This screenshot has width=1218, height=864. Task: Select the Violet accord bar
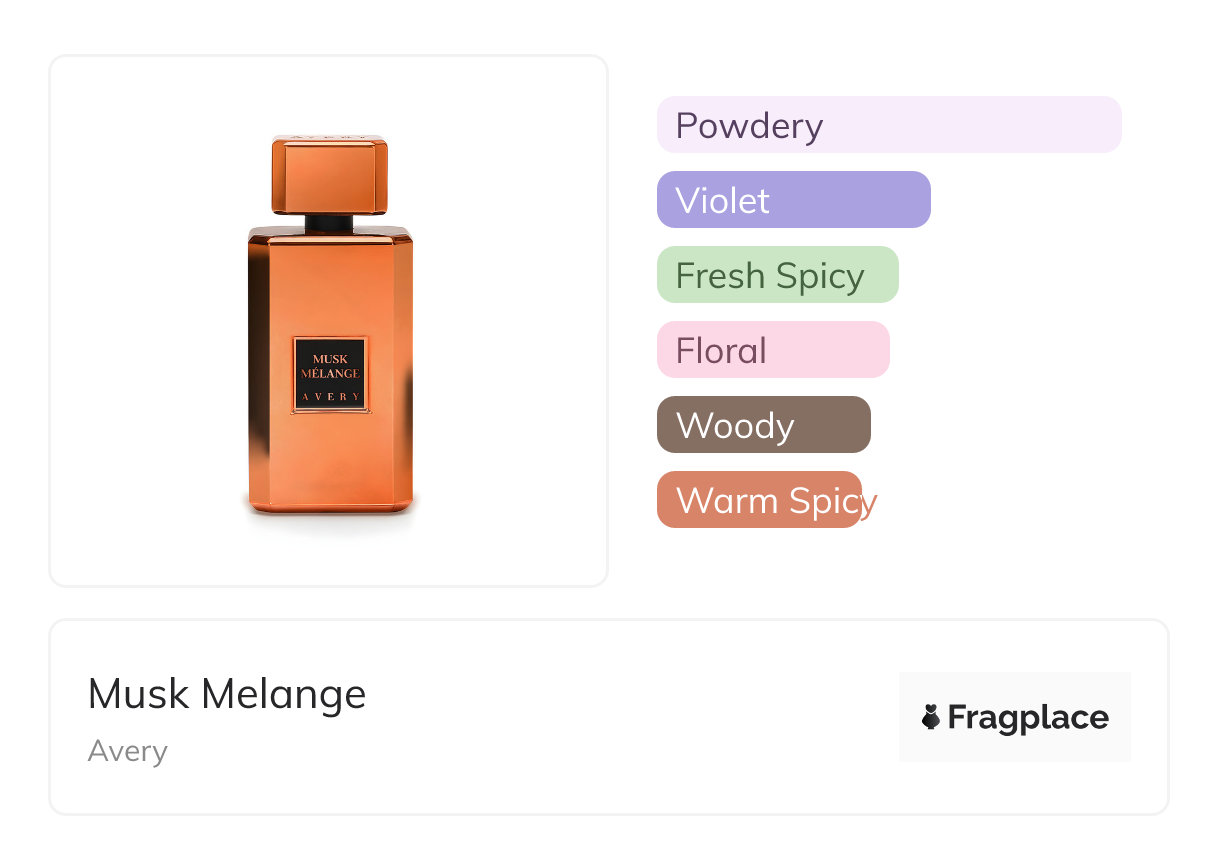(793, 200)
